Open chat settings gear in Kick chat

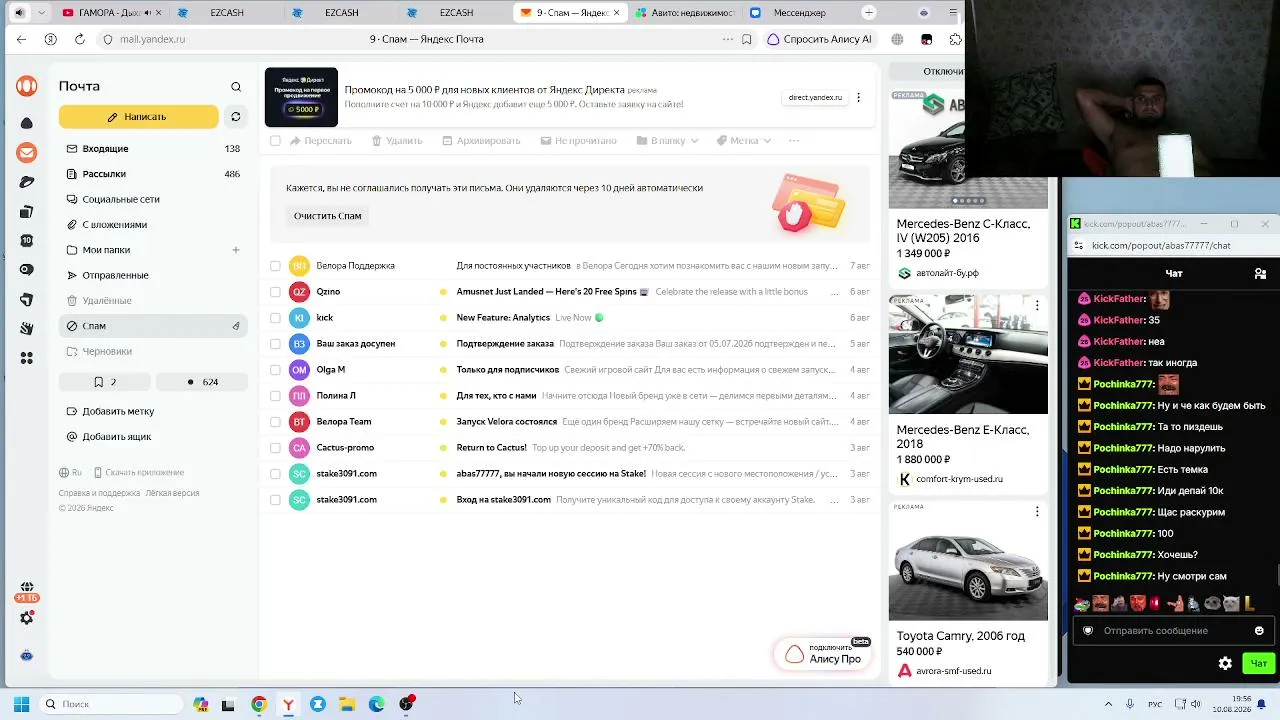click(x=1225, y=663)
